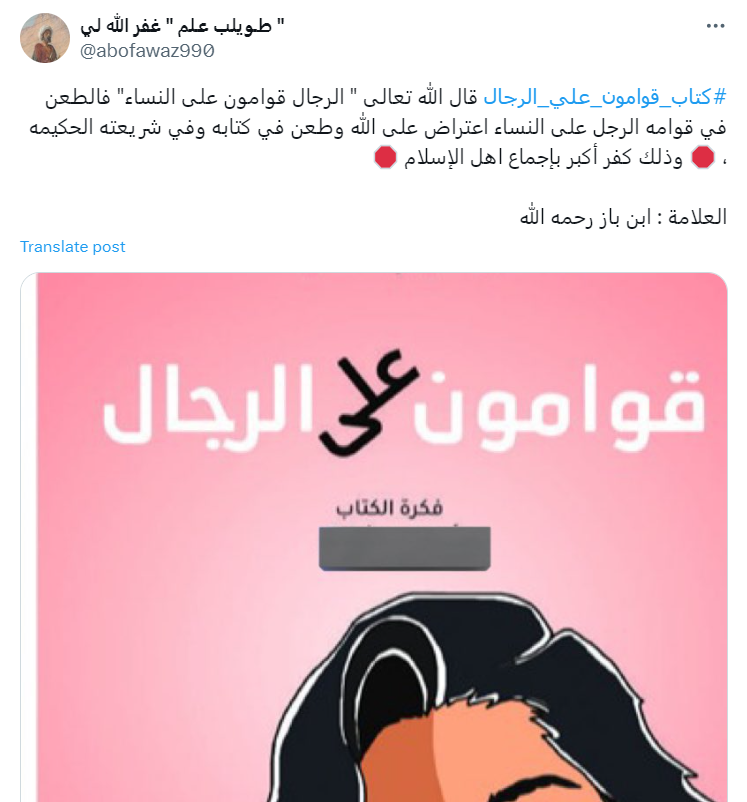The width and height of the screenshot is (747, 802).
Task: Click the black على lettering on the cover
Action: tap(367, 403)
